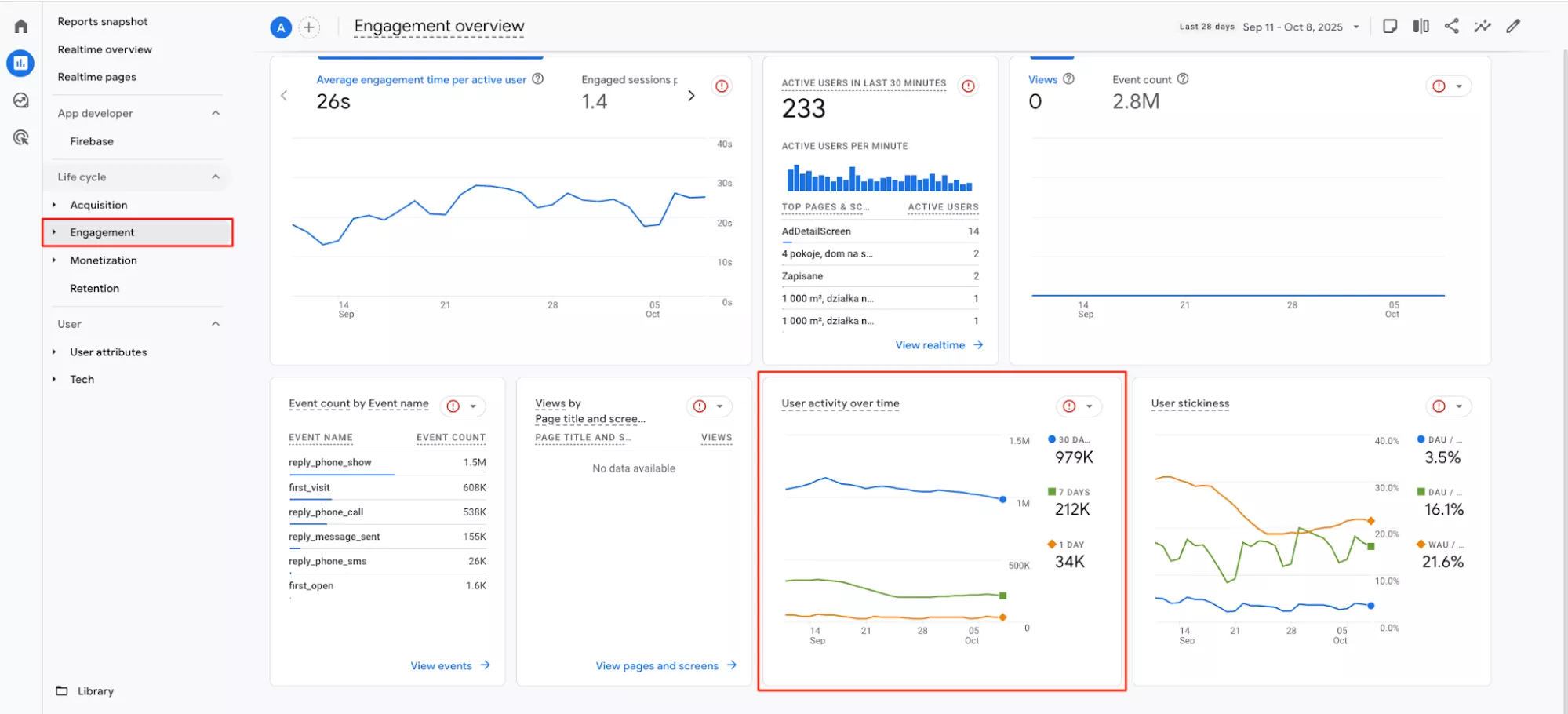1568x714 pixels.
Task: Click the next metric arrow in engagement card
Action: [691, 96]
